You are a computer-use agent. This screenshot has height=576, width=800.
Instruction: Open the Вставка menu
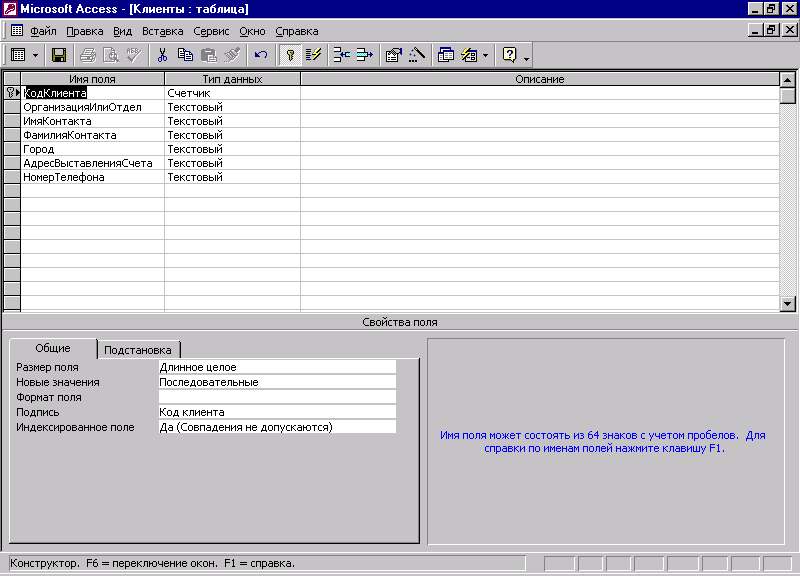pos(162,31)
